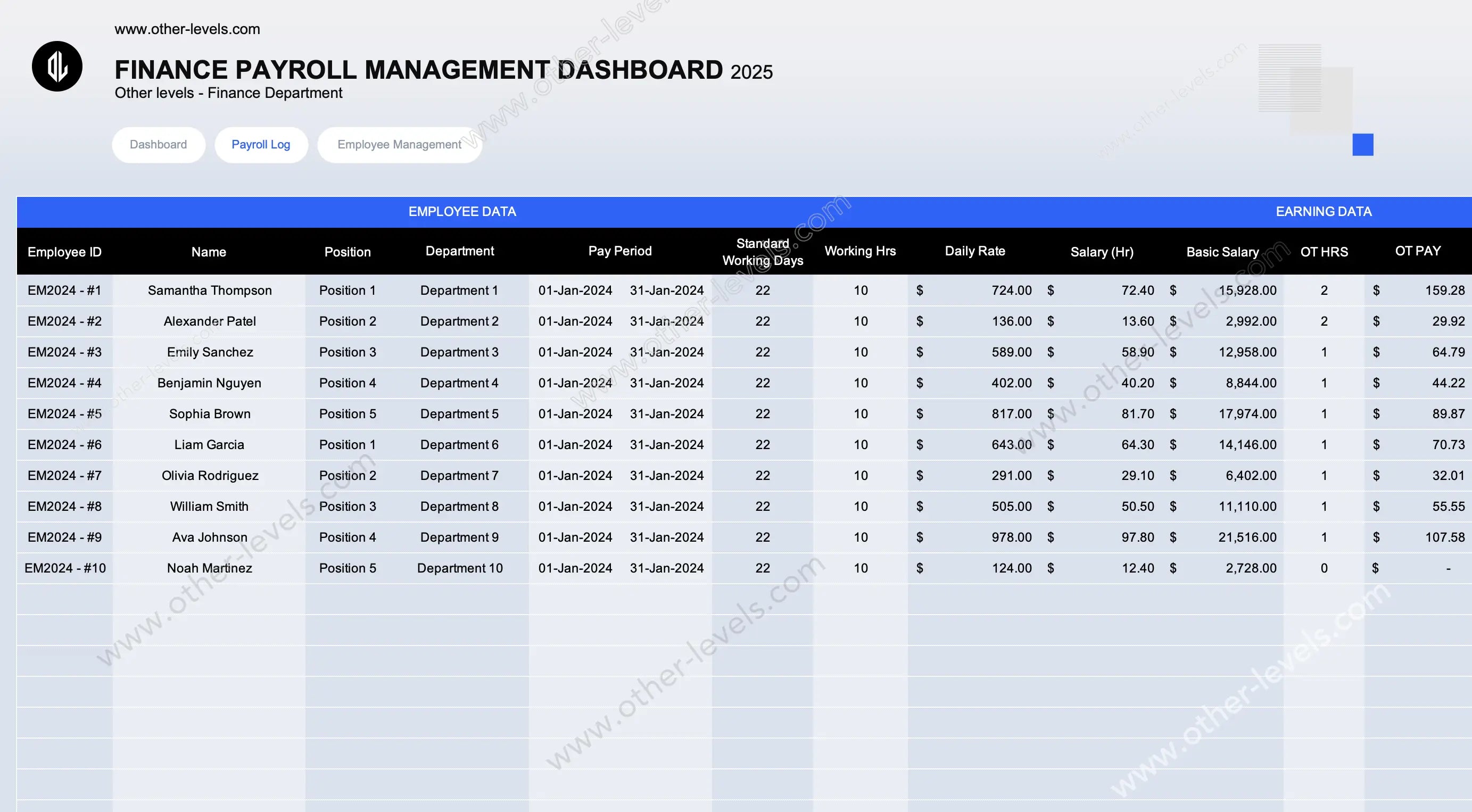
Task: Select the Samantha Thompson name cell
Action: click(x=209, y=291)
